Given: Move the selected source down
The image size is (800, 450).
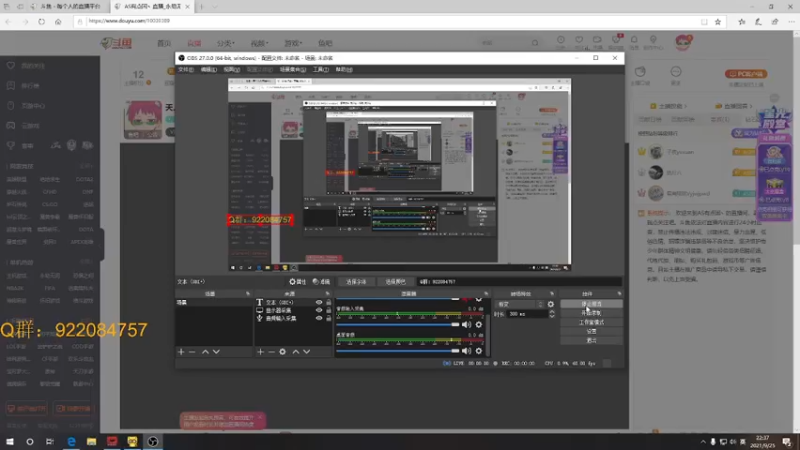Looking at the screenshot, I should pos(307,352).
